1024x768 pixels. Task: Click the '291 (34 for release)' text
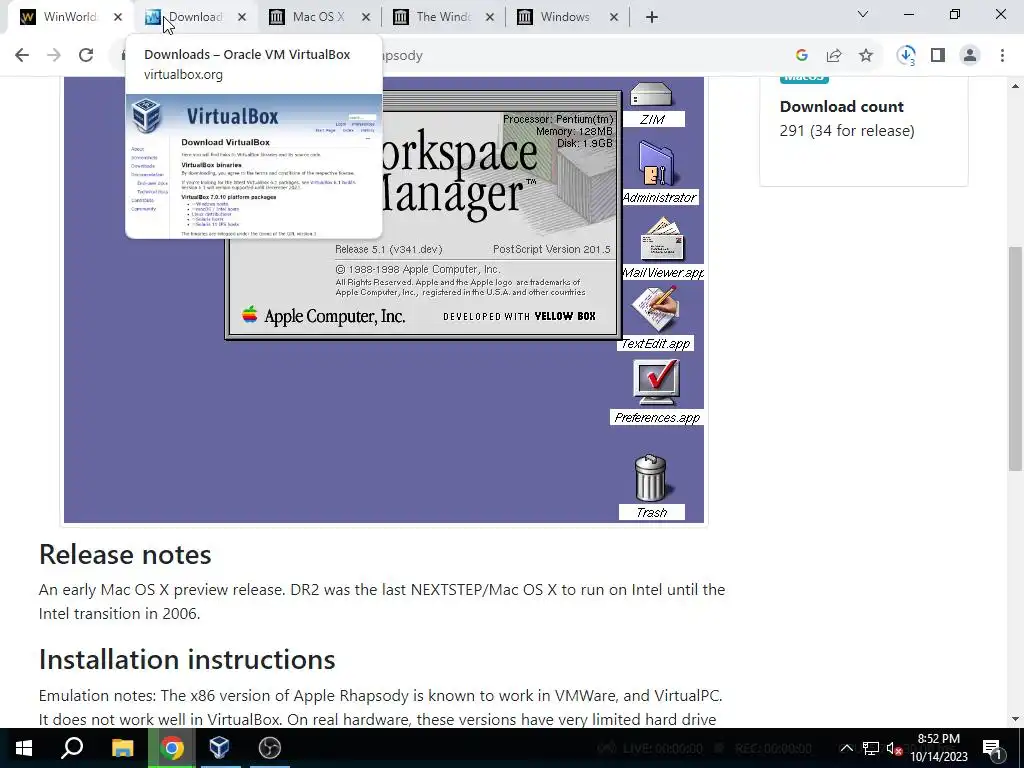tap(847, 131)
